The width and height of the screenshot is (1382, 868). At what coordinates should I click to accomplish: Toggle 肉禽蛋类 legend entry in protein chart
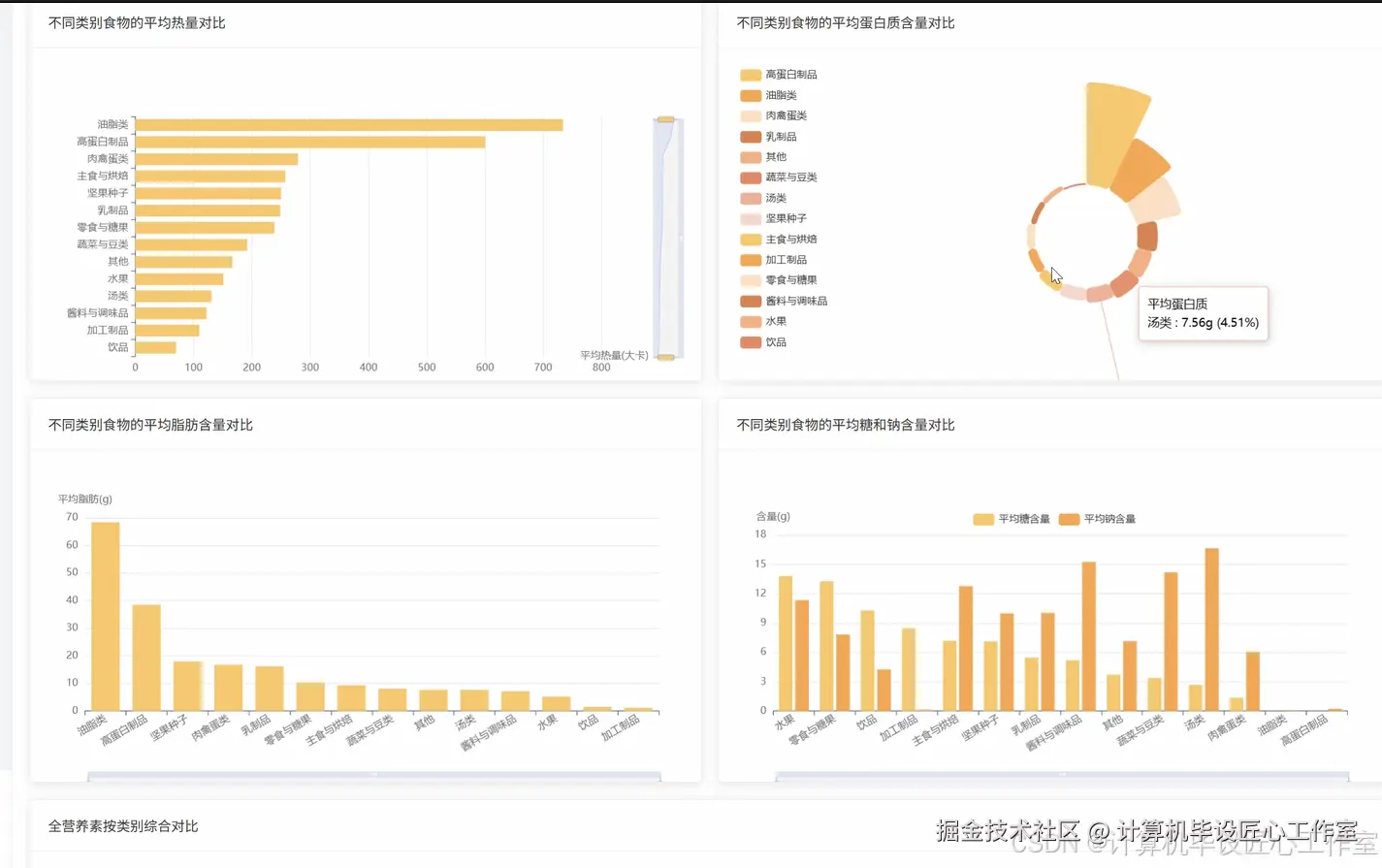[x=774, y=115]
